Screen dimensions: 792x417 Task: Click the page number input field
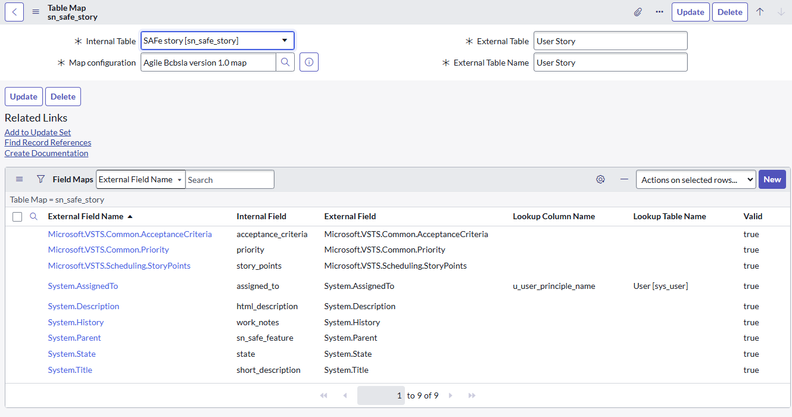coord(381,396)
